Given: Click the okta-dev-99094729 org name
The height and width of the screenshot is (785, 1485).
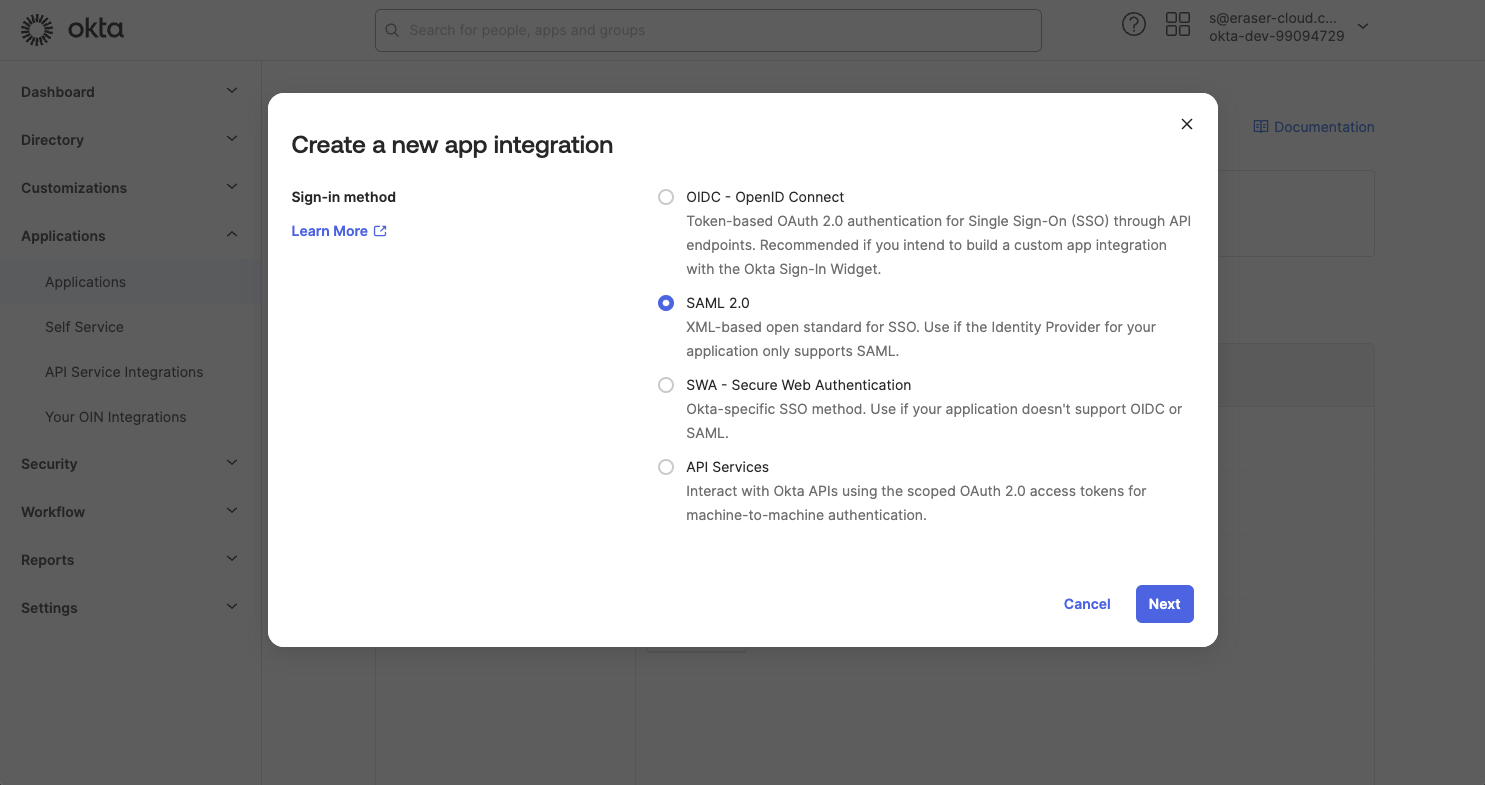Looking at the screenshot, I should click(x=1277, y=36).
